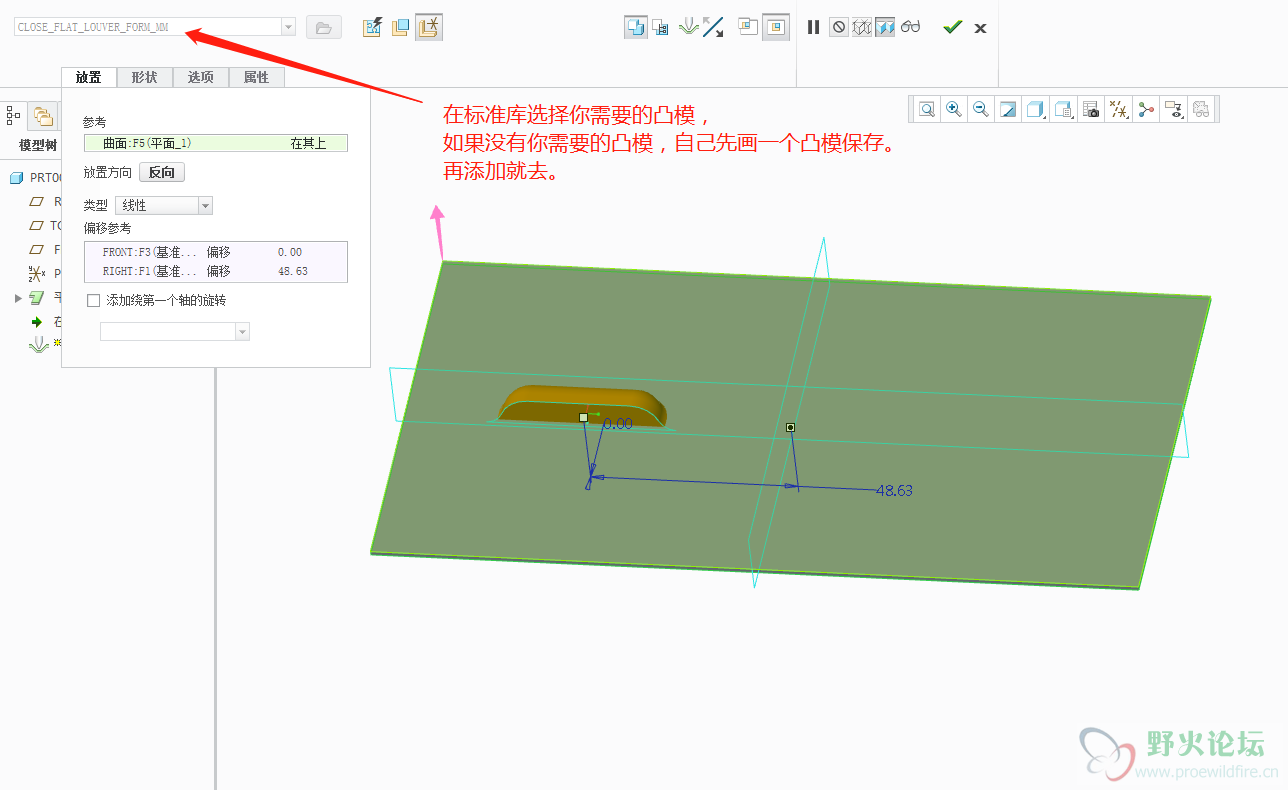Expand the sheet metal planar feature node
The width and height of the screenshot is (1288, 790).
tap(18, 298)
